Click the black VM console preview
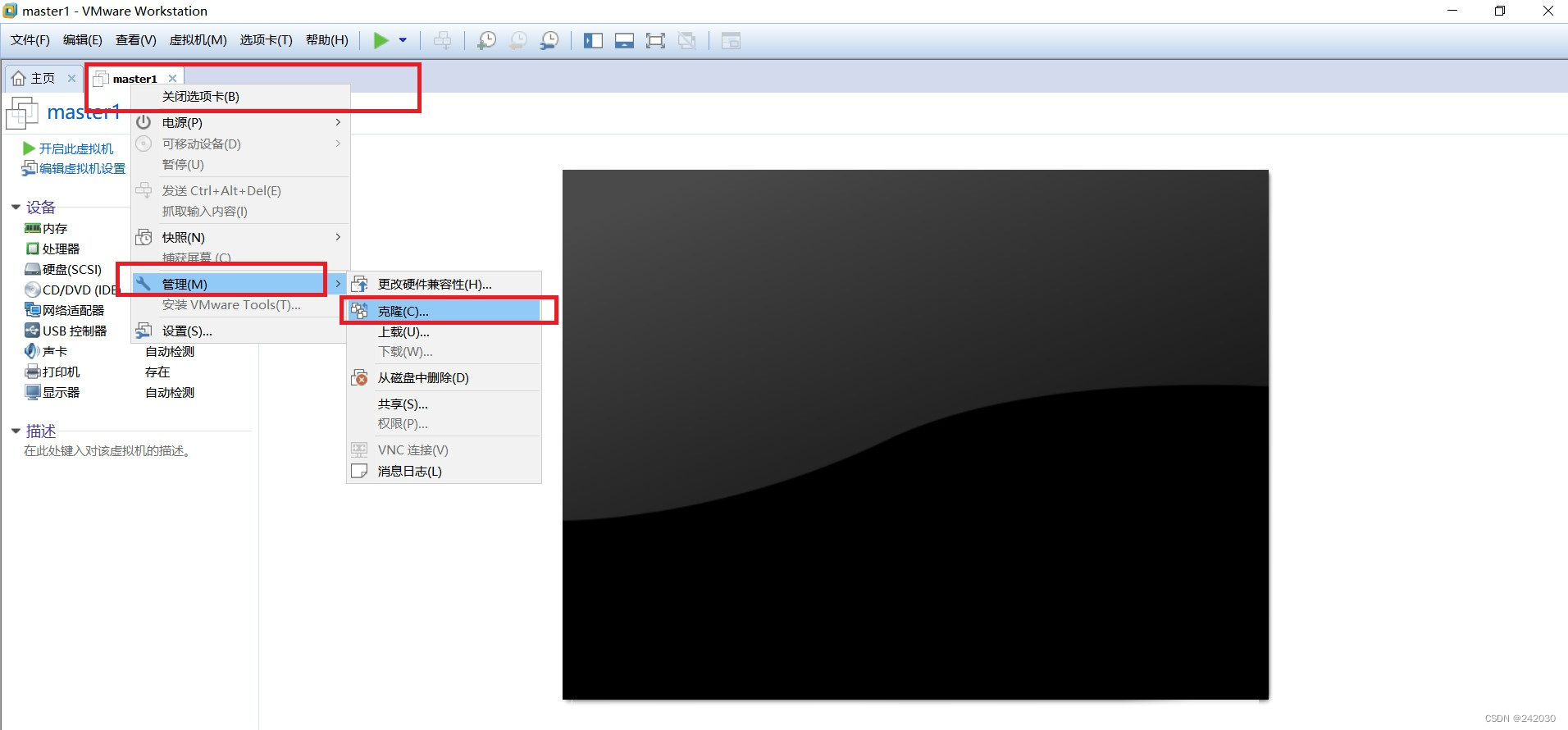The height and width of the screenshot is (730, 1568). (x=915, y=435)
